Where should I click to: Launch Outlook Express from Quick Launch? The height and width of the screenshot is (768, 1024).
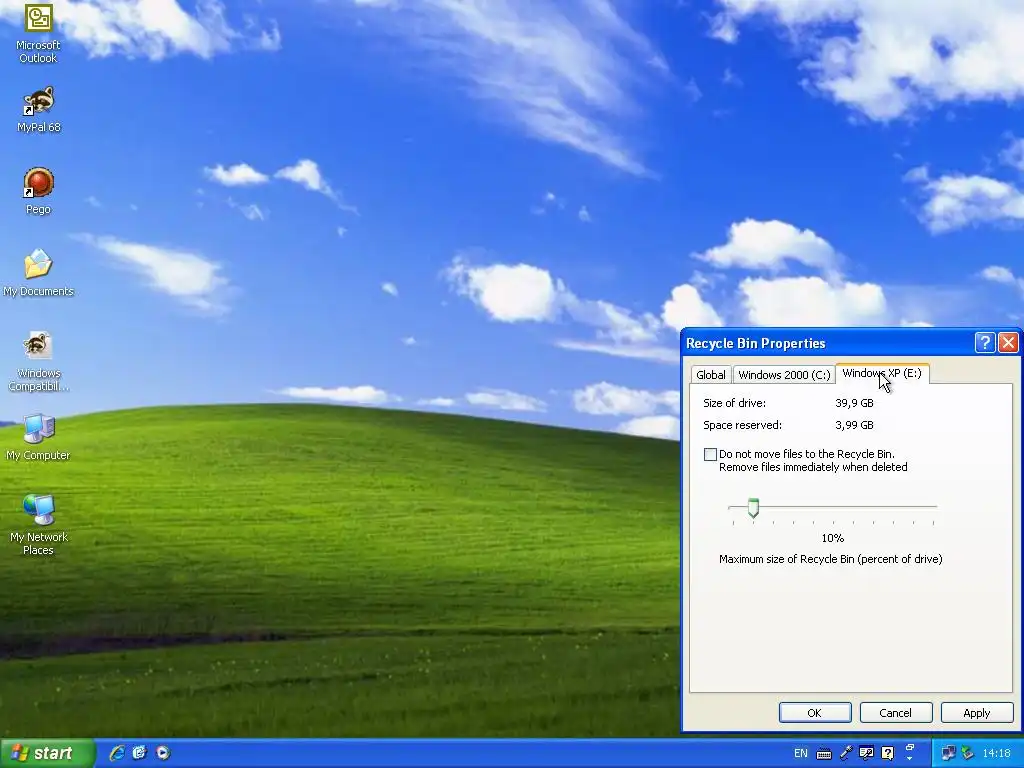point(140,753)
